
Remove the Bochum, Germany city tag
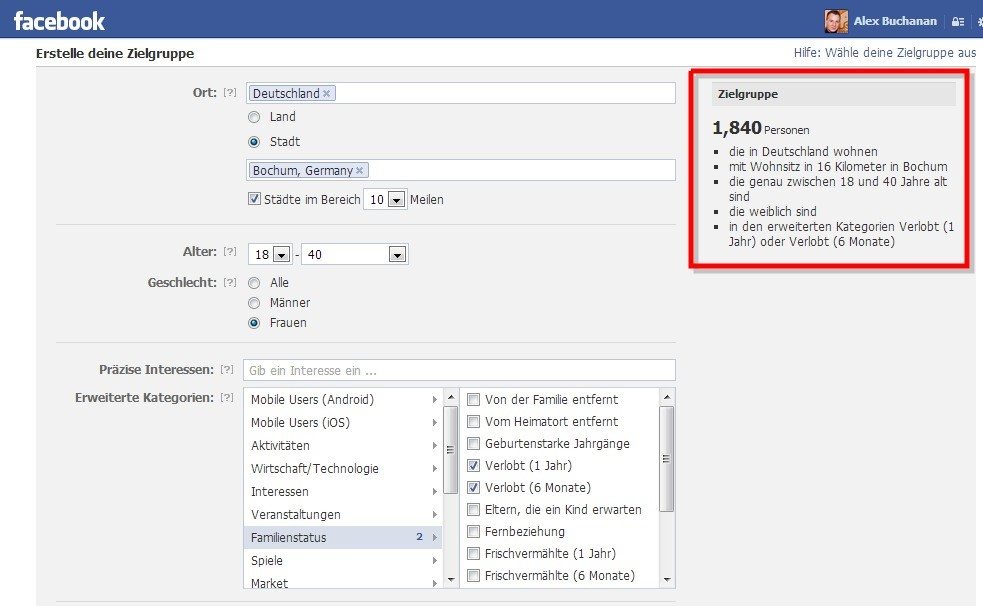coord(359,170)
